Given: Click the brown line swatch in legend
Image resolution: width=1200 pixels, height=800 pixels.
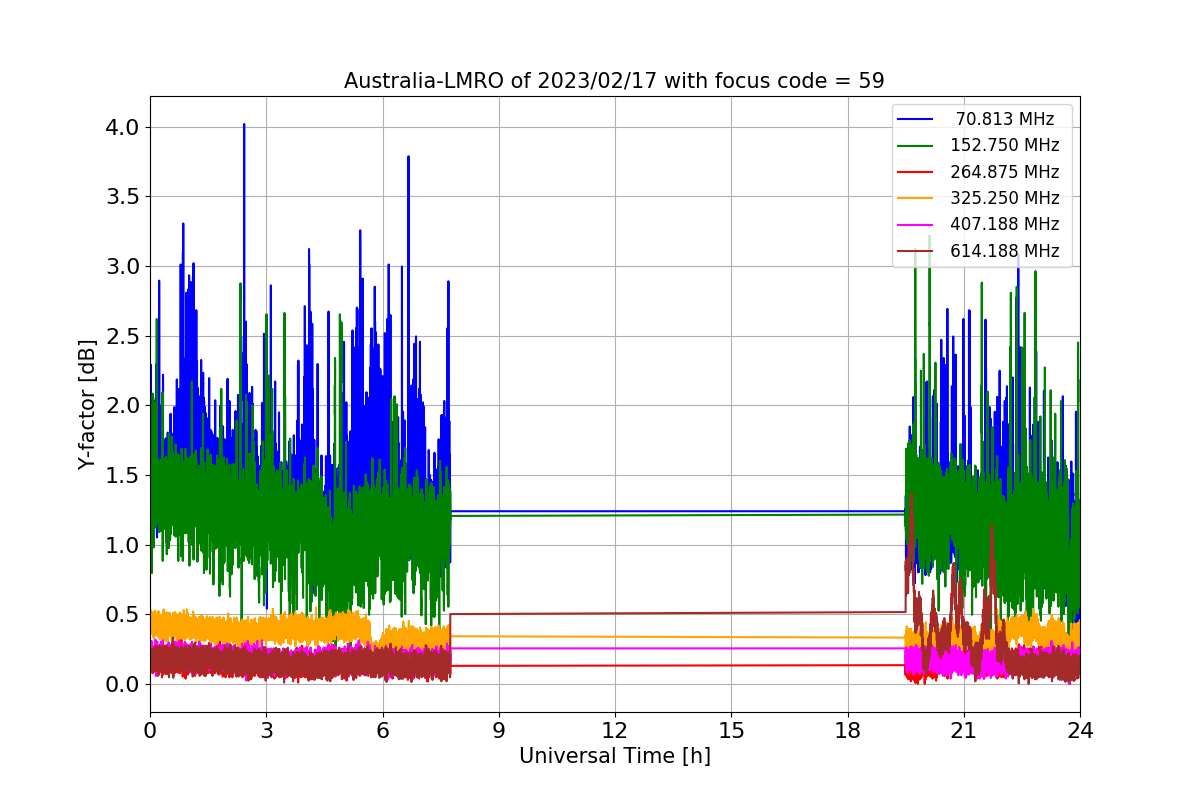Looking at the screenshot, I should 916,251.
